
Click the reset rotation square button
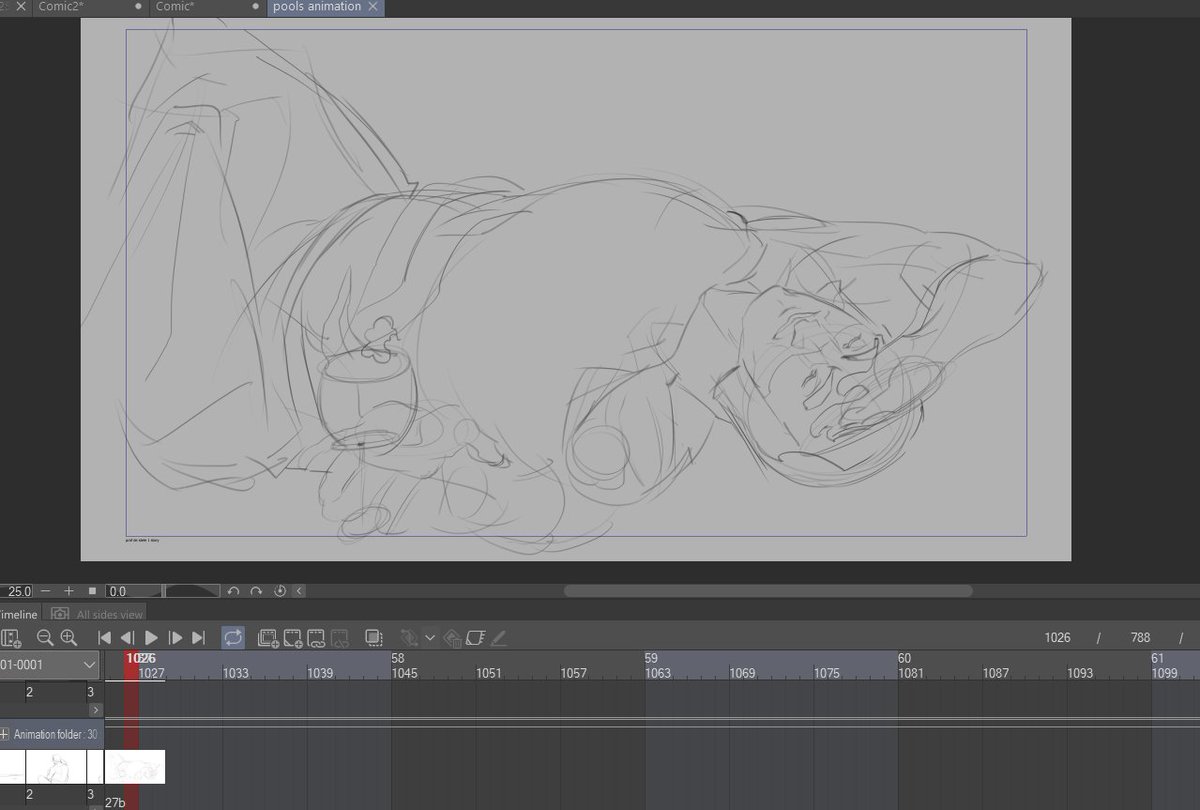[x=92, y=591]
